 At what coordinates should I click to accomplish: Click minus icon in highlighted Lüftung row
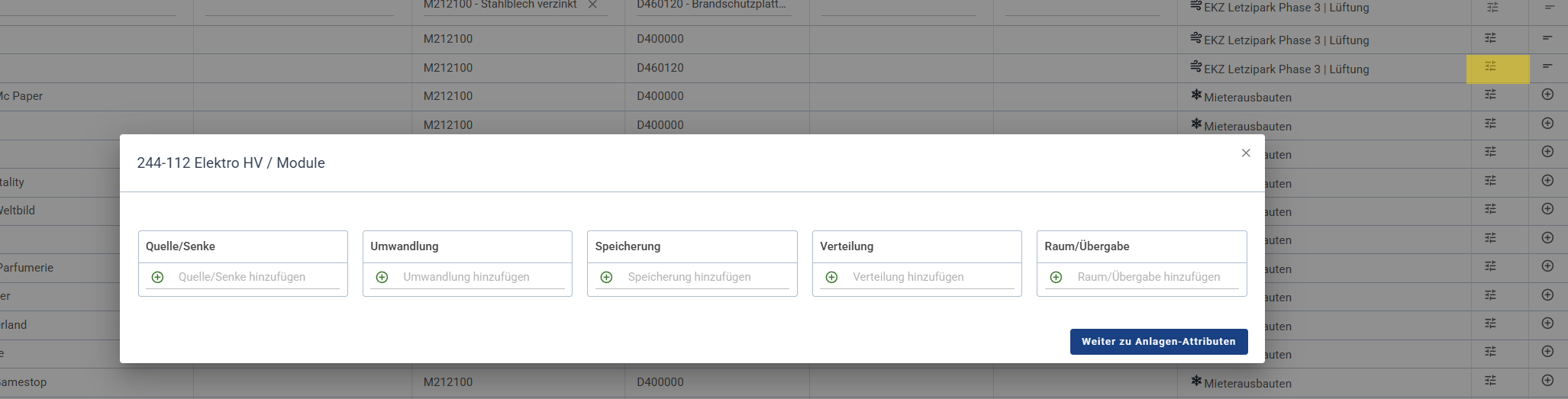click(x=1547, y=66)
